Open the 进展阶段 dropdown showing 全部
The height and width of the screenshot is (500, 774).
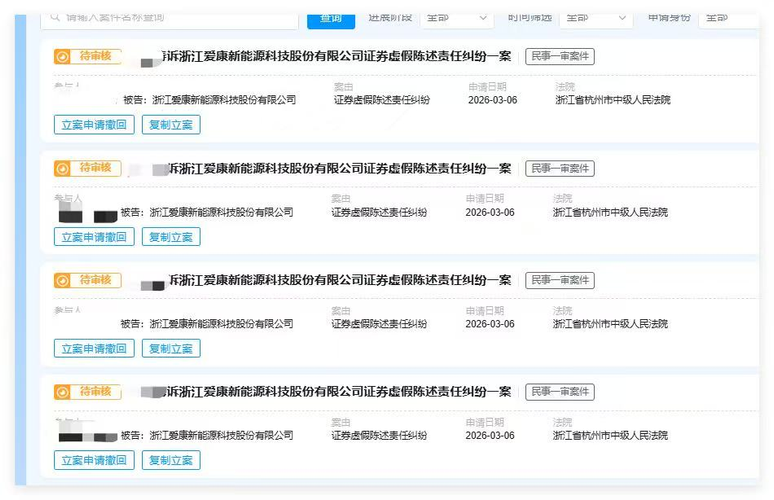click(x=457, y=18)
